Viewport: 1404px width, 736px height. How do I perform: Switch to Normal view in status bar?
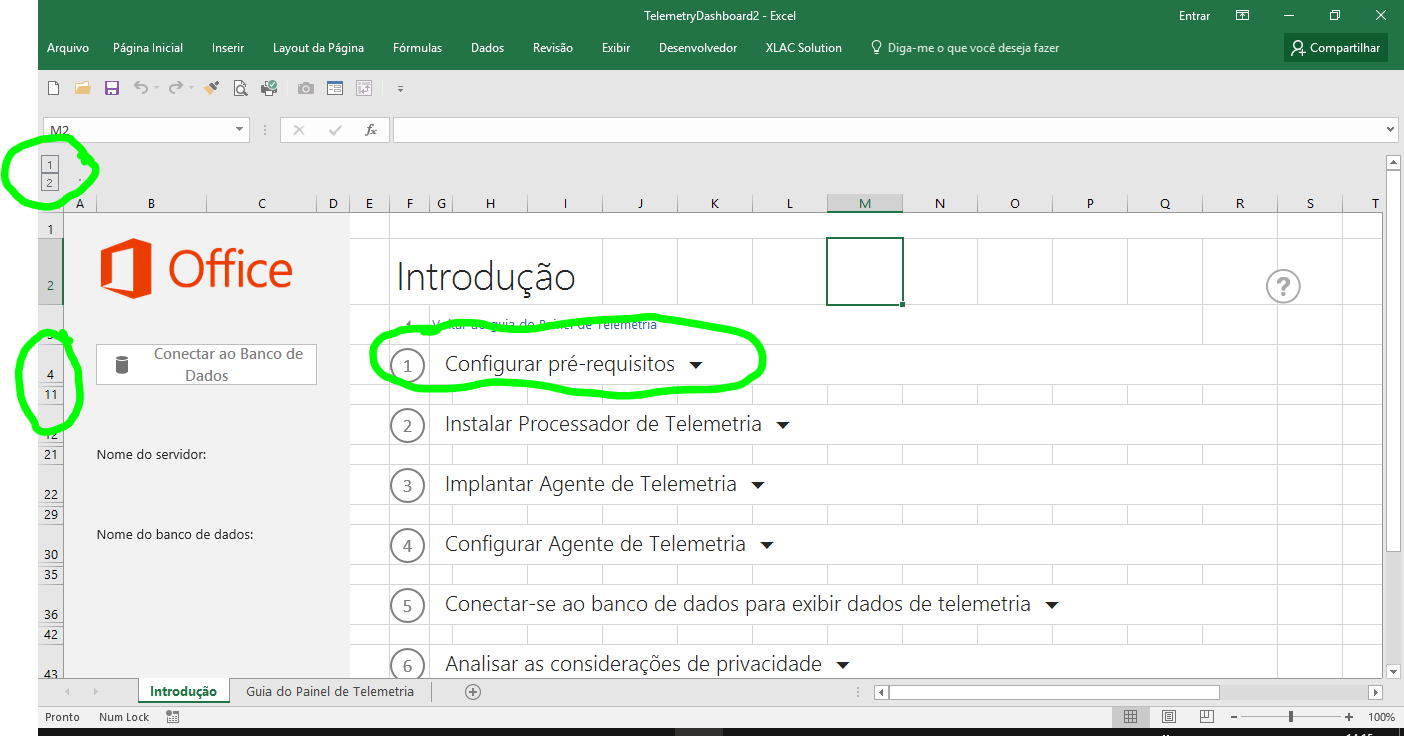(x=1130, y=717)
